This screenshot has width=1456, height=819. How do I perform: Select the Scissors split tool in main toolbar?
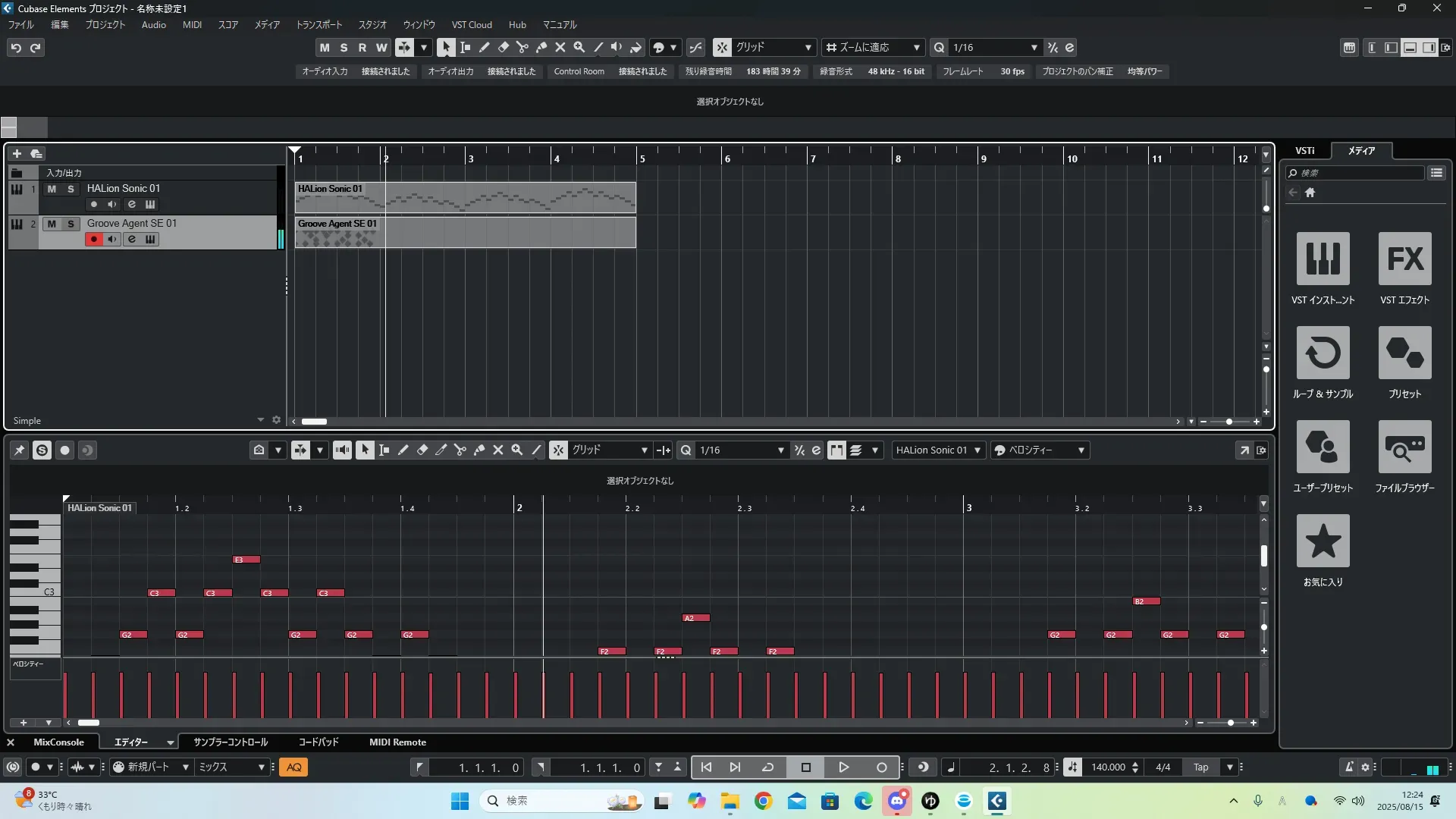click(x=522, y=47)
